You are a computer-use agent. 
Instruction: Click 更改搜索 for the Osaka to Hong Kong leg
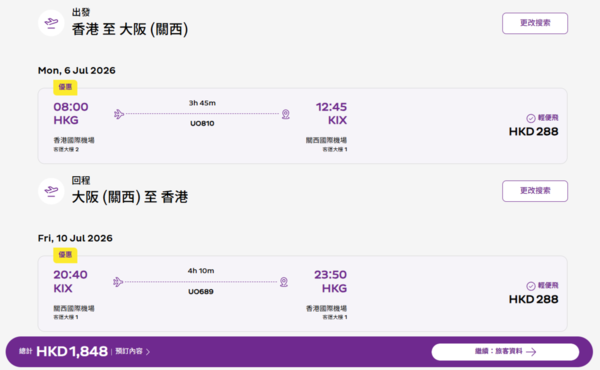tap(535, 191)
